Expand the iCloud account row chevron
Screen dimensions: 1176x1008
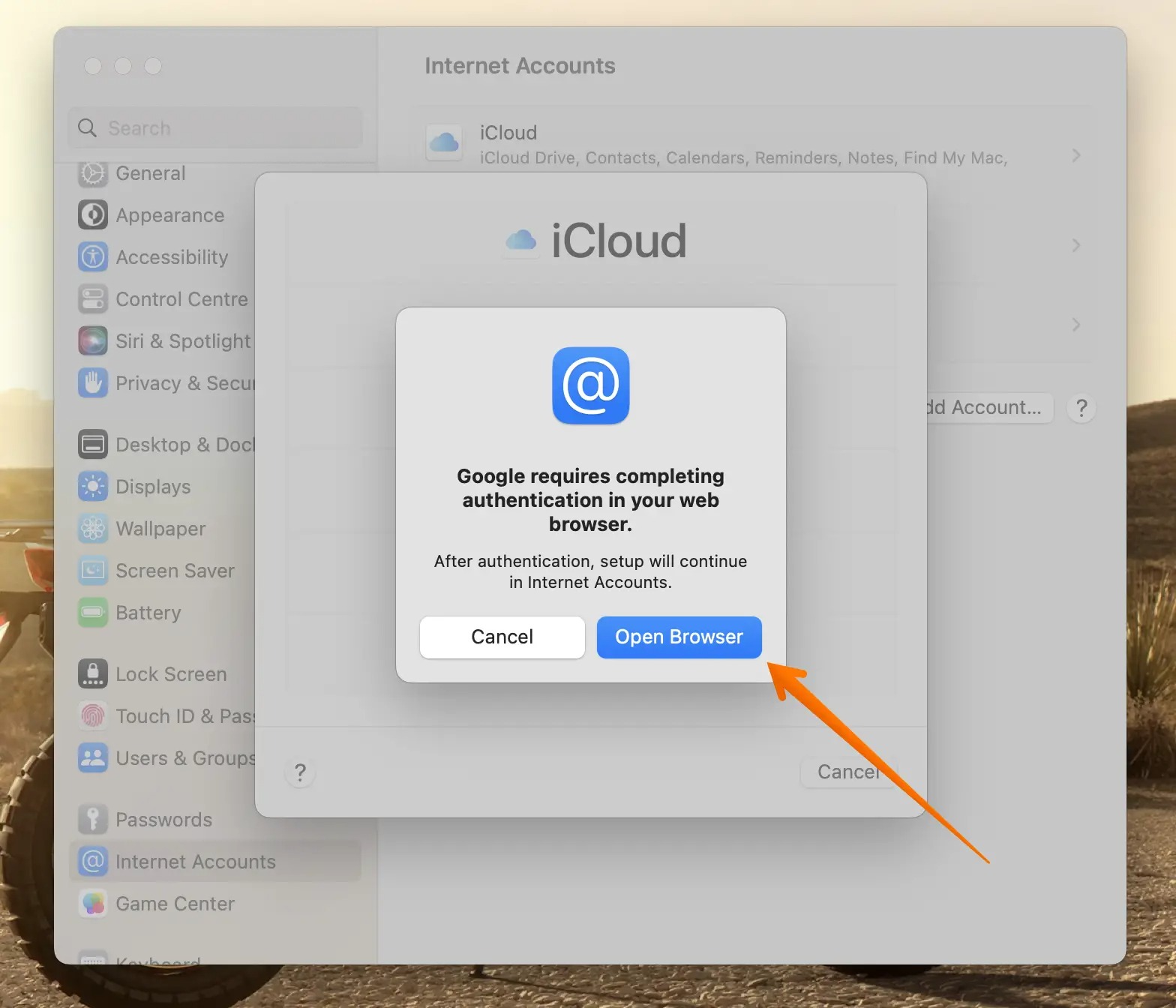pyautogui.click(x=1076, y=155)
